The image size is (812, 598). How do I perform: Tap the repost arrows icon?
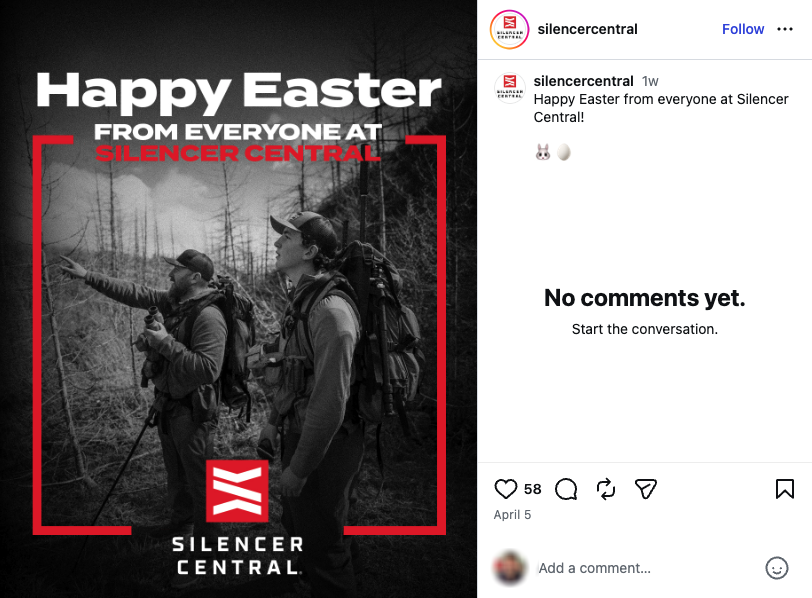(606, 489)
